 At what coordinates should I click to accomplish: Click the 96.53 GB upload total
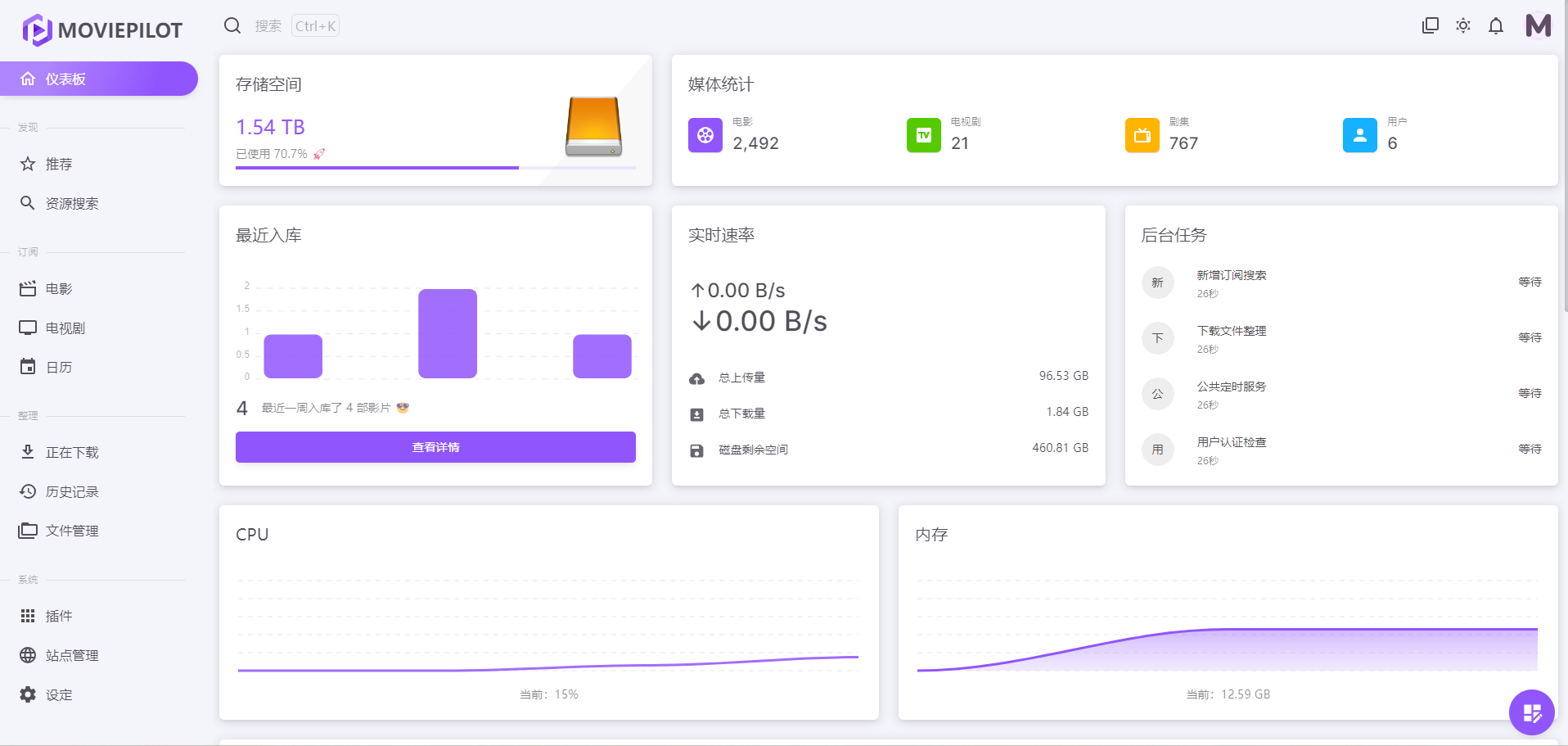(1064, 376)
